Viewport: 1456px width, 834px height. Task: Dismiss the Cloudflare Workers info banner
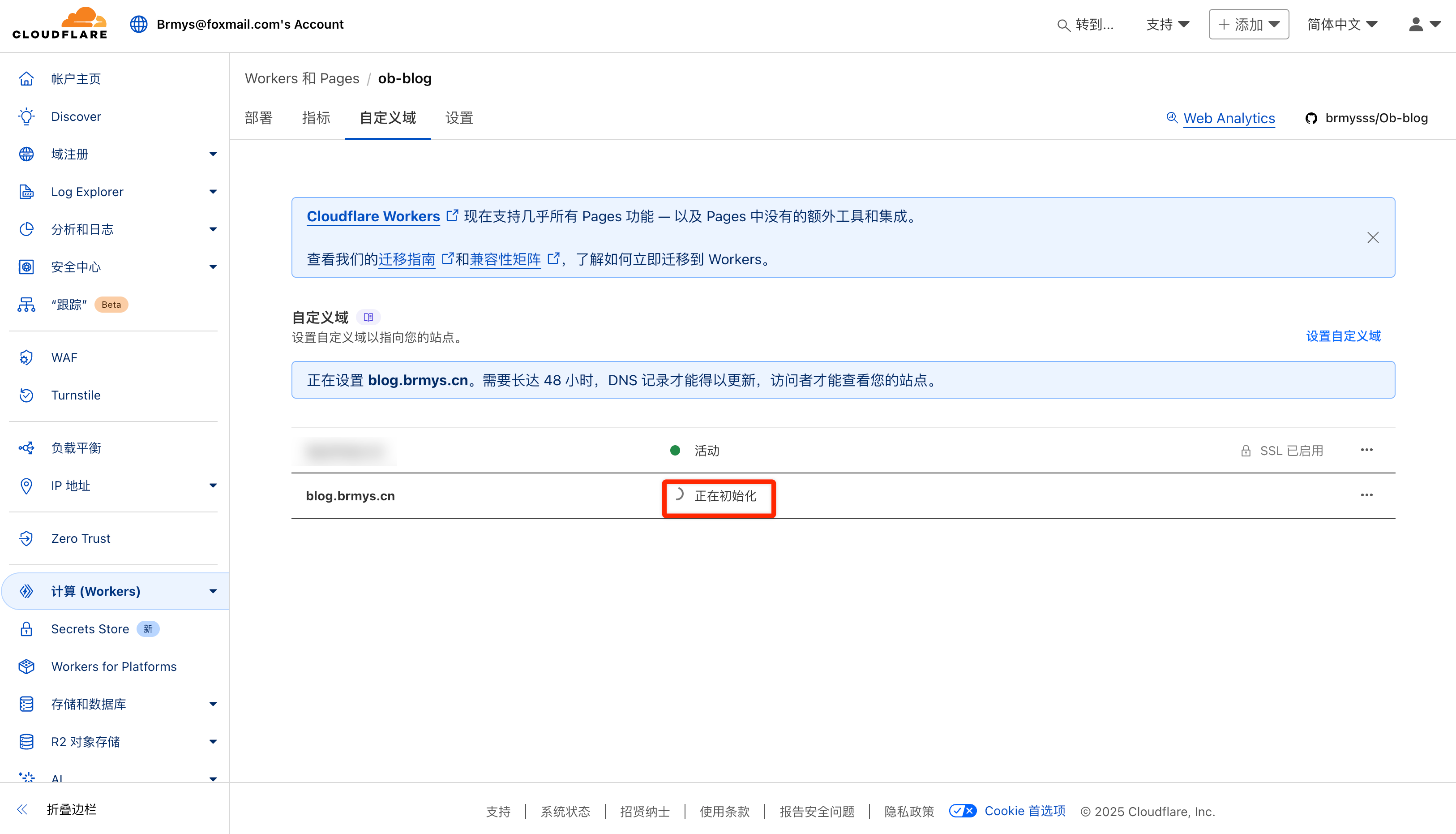click(1372, 237)
